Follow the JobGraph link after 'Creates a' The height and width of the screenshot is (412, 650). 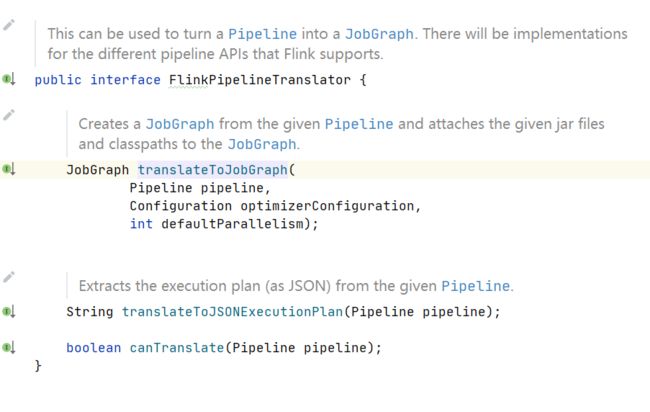point(180,124)
